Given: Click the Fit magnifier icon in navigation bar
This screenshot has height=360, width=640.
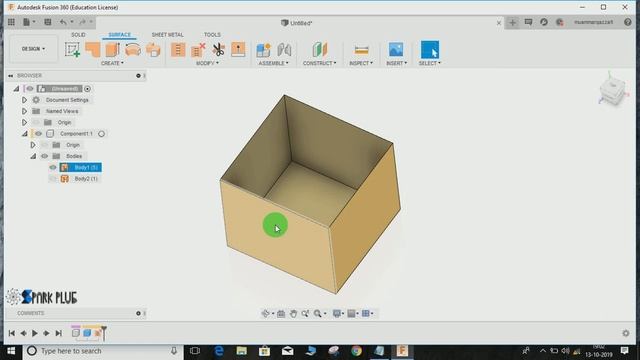Looking at the screenshot, I should pos(318,313).
